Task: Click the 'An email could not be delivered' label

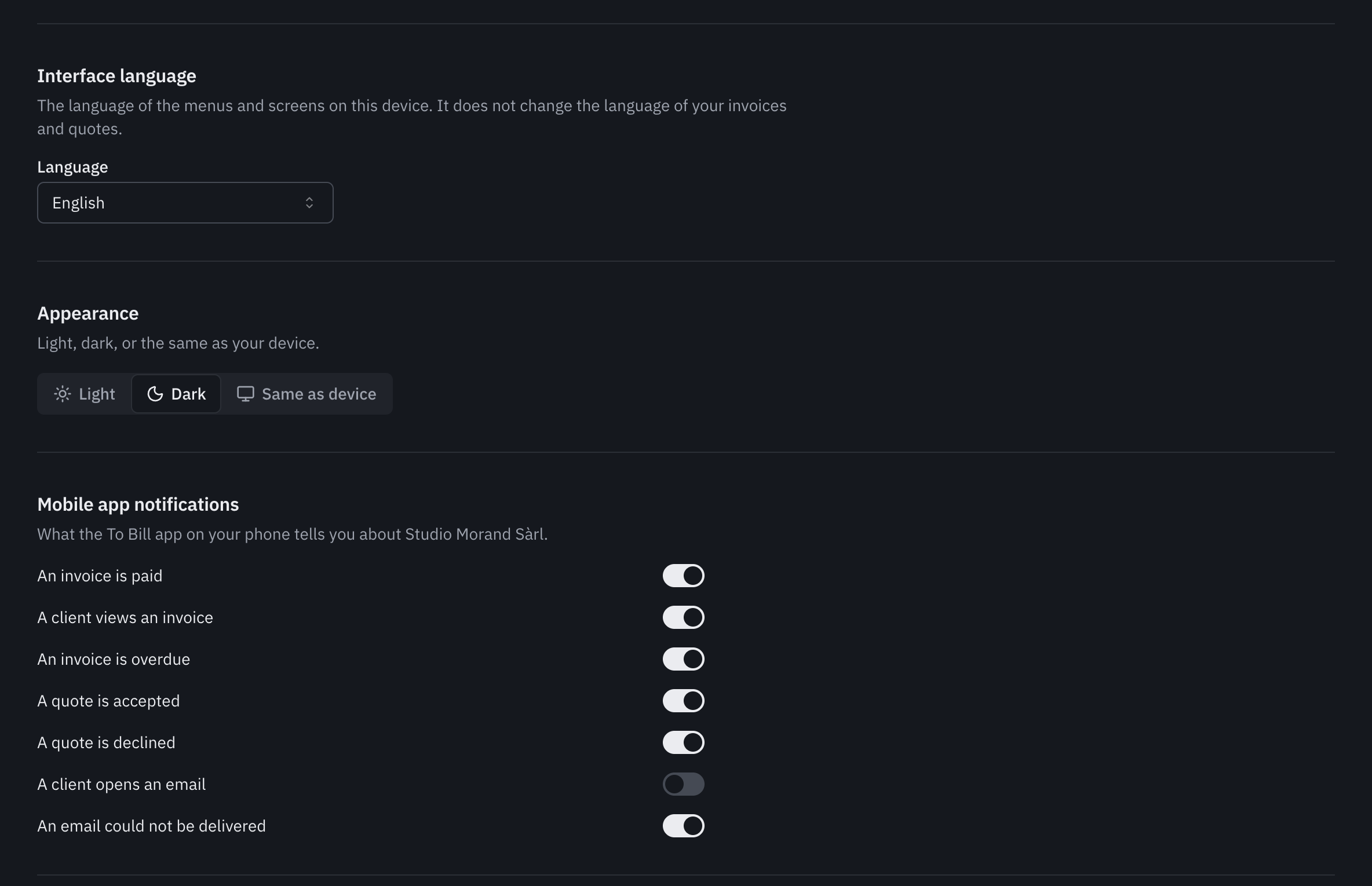Action: coord(151,826)
